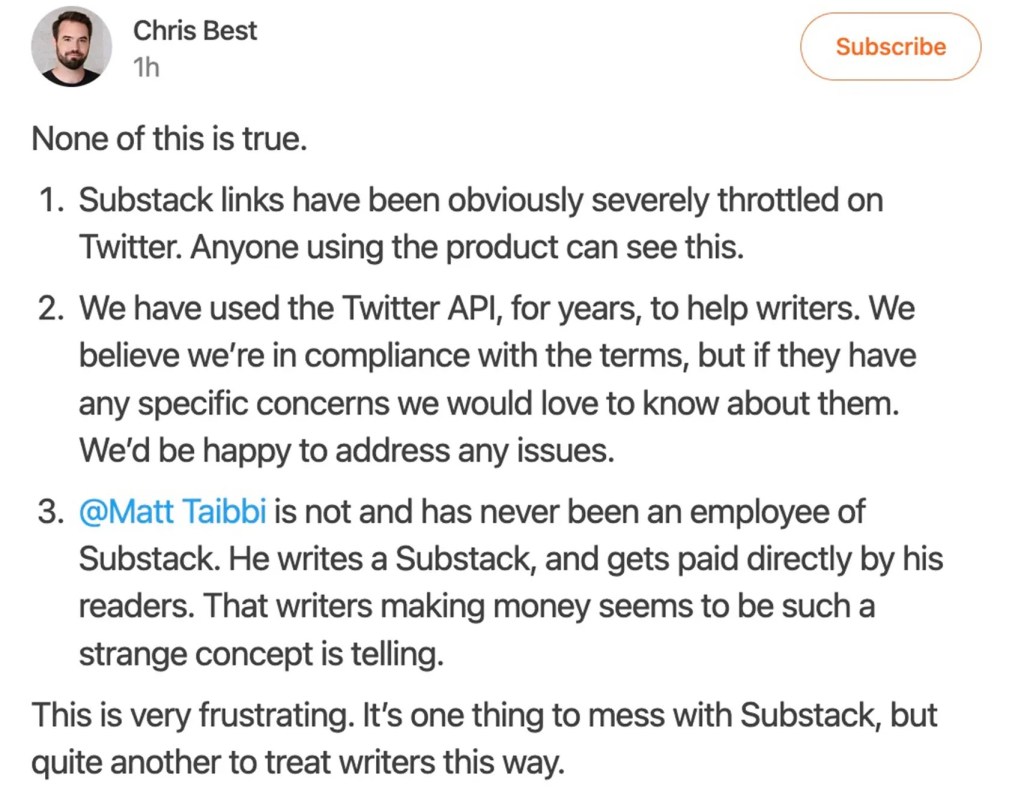1024x799 pixels.
Task: Open the note via the 1h timestamp
Action: 146,69
